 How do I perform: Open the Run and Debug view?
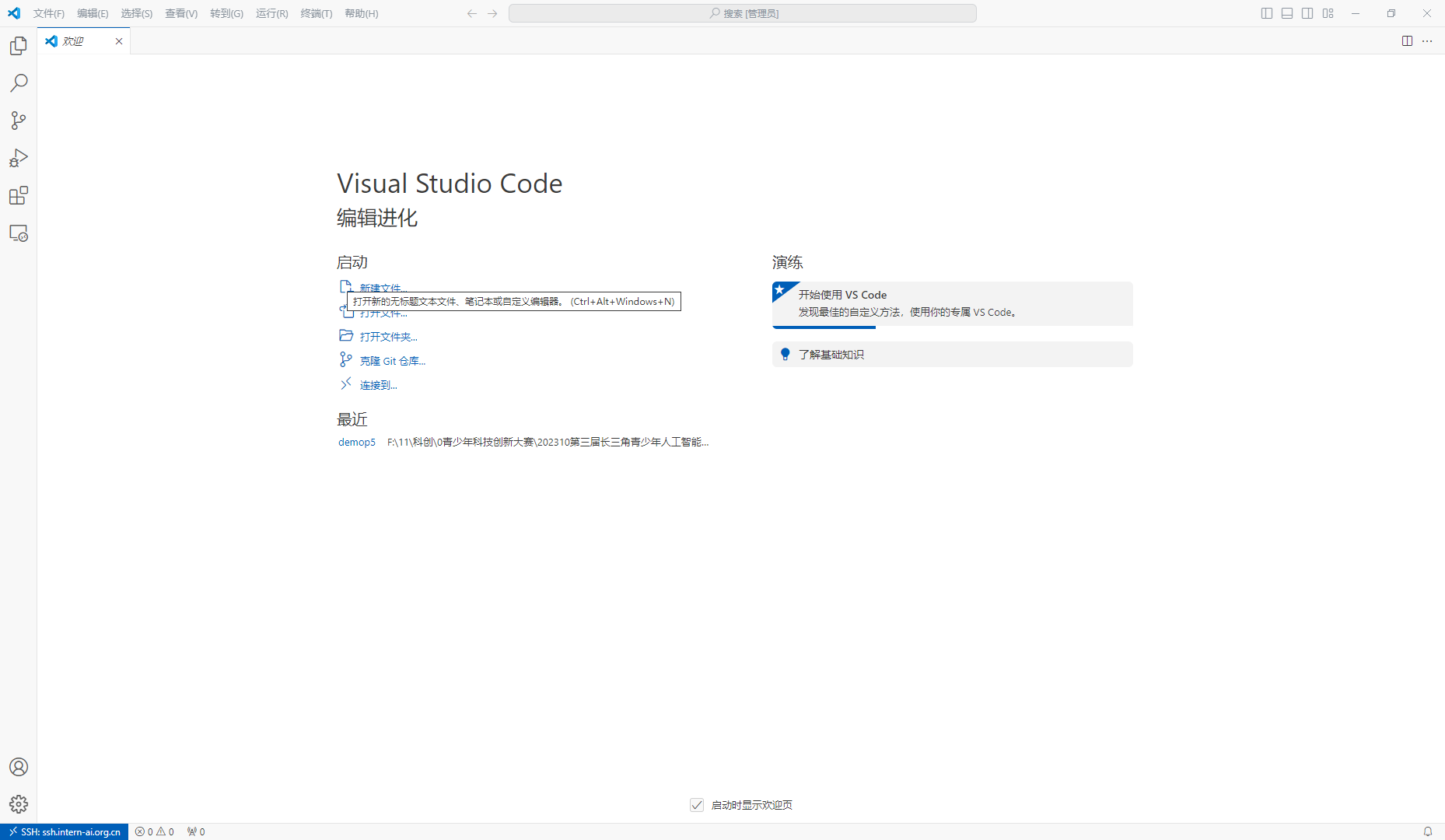click(x=19, y=158)
